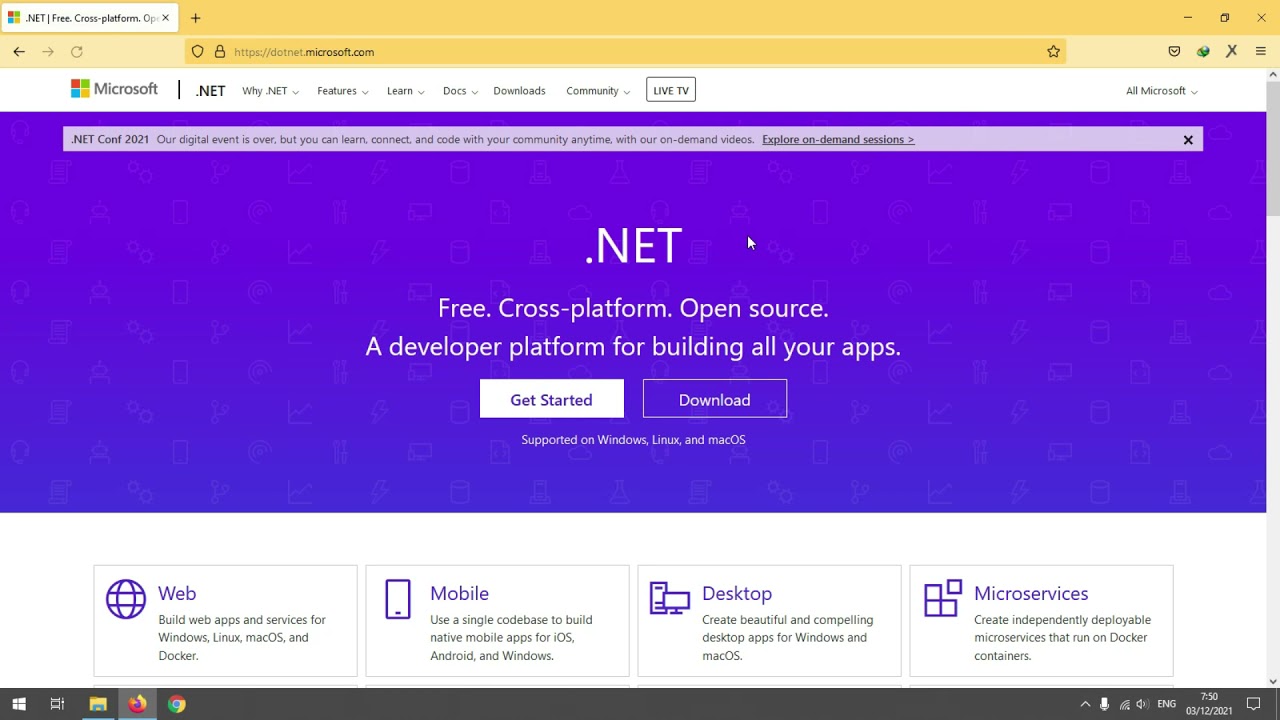Open the Pocket save icon in toolbar
Image resolution: width=1280 pixels, height=720 pixels.
click(x=1175, y=51)
